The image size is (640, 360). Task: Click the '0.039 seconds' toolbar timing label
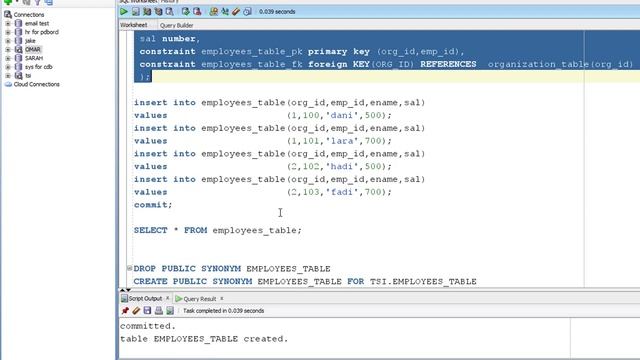[277, 12]
